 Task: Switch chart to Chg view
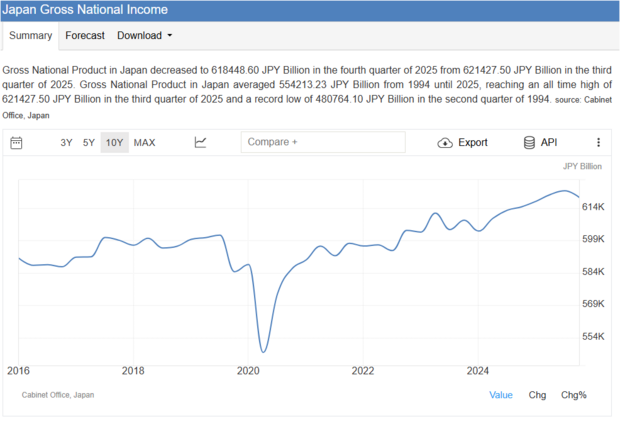point(537,395)
